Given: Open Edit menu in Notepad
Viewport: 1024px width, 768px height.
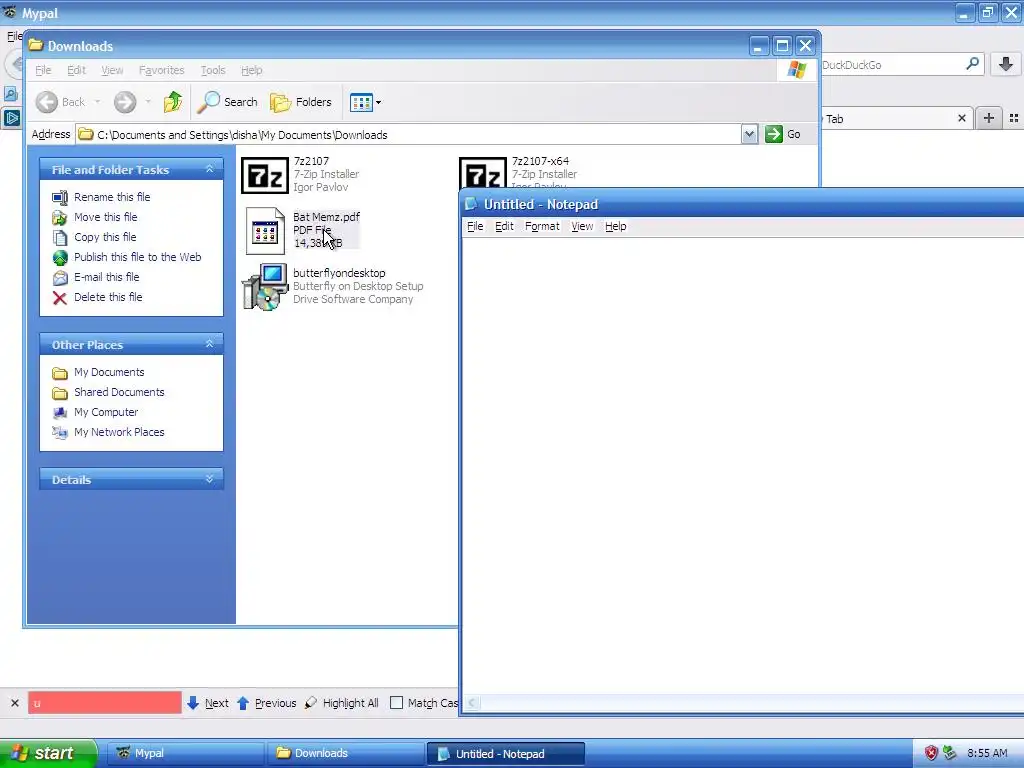Looking at the screenshot, I should [x=504, y=226].
